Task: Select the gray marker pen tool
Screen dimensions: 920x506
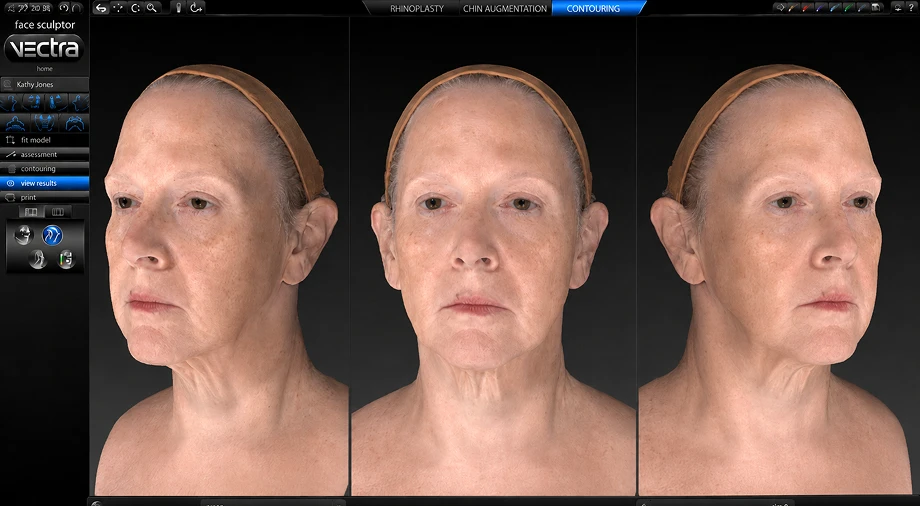Action: coord(862,8)
